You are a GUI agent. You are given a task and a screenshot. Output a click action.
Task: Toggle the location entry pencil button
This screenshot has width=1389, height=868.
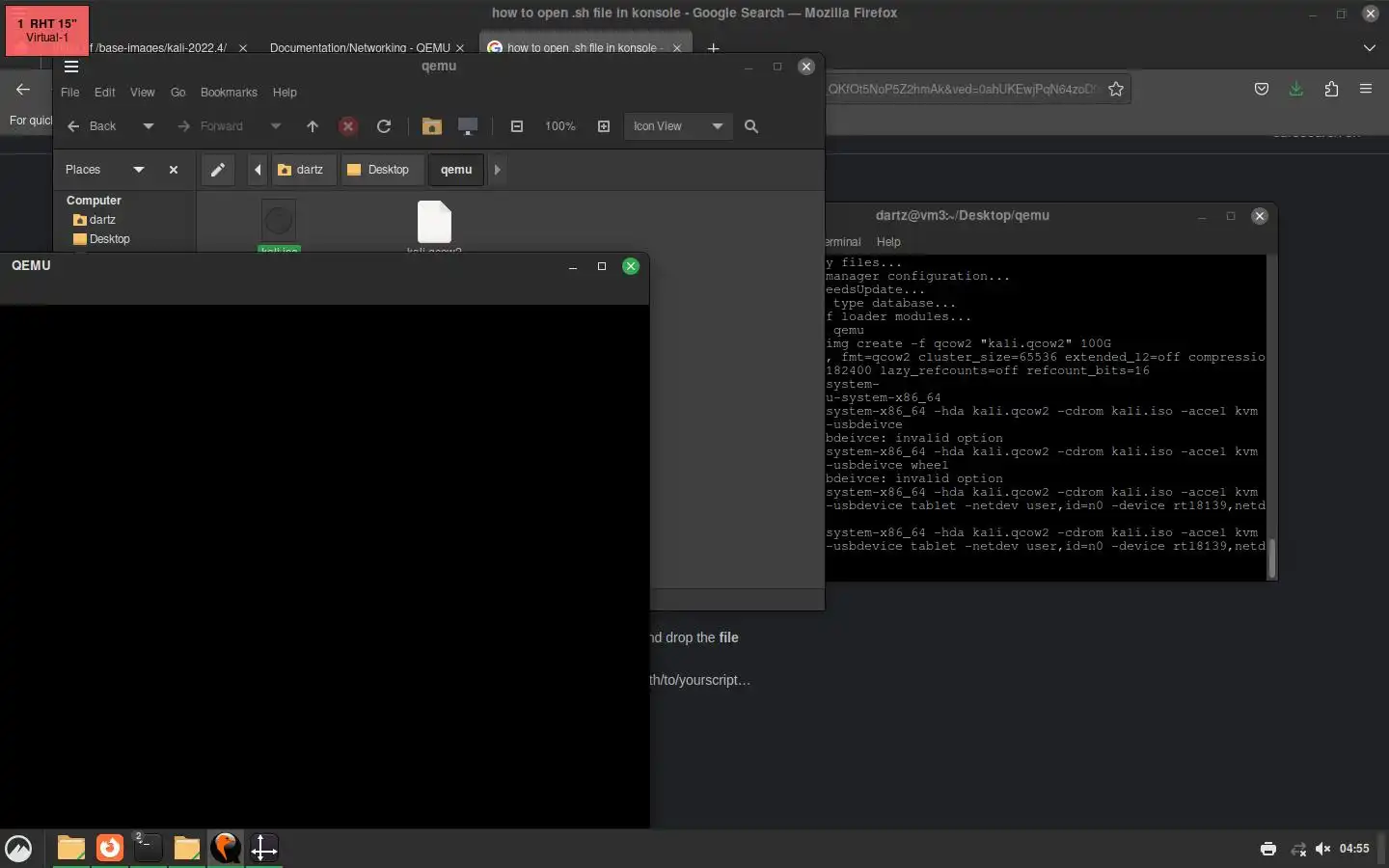click(218, 170)
